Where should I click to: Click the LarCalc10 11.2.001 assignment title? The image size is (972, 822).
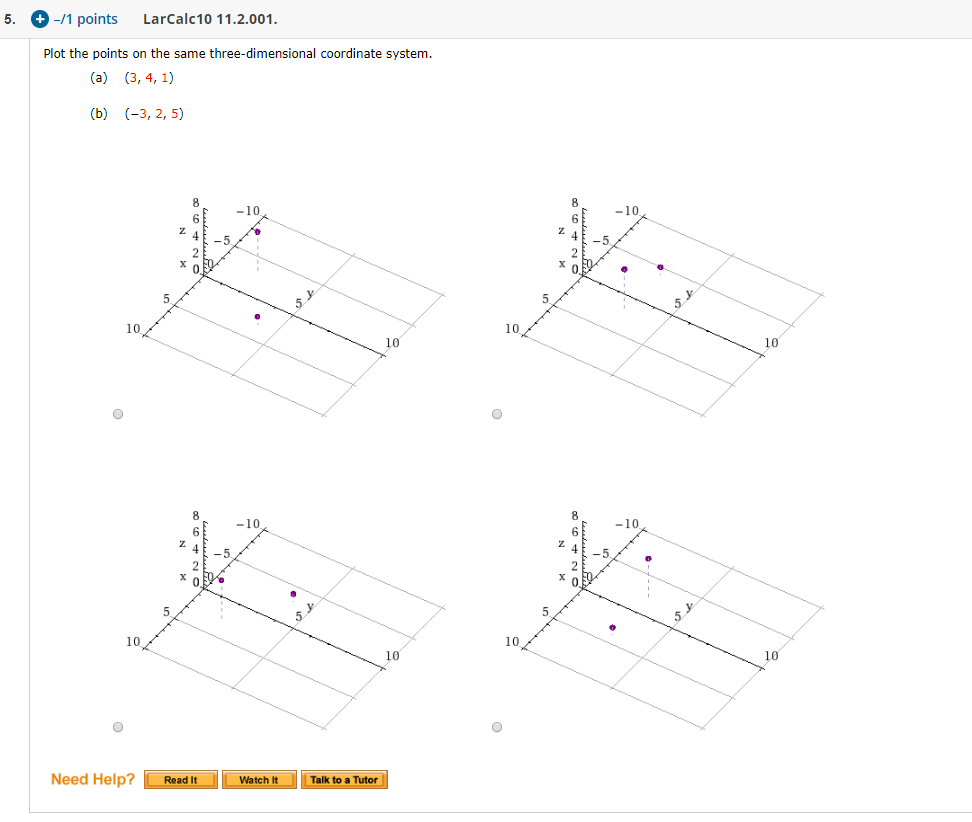(x=209, y=18)
